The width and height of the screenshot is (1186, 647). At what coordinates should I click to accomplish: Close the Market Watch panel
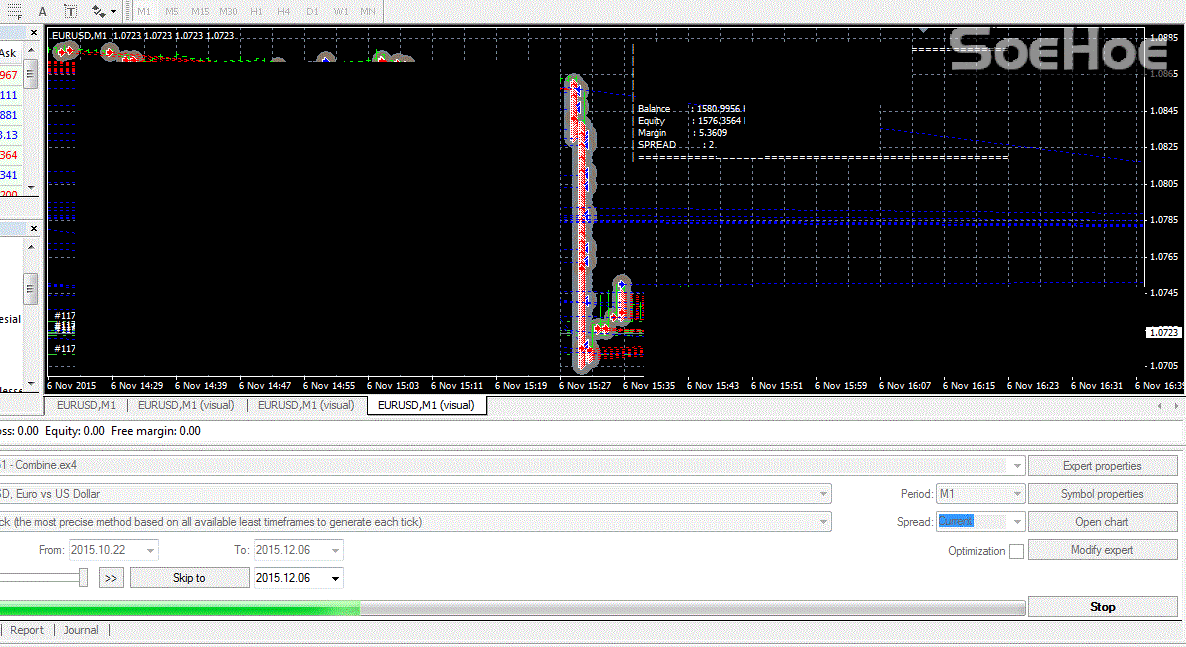tap(33, 33)
